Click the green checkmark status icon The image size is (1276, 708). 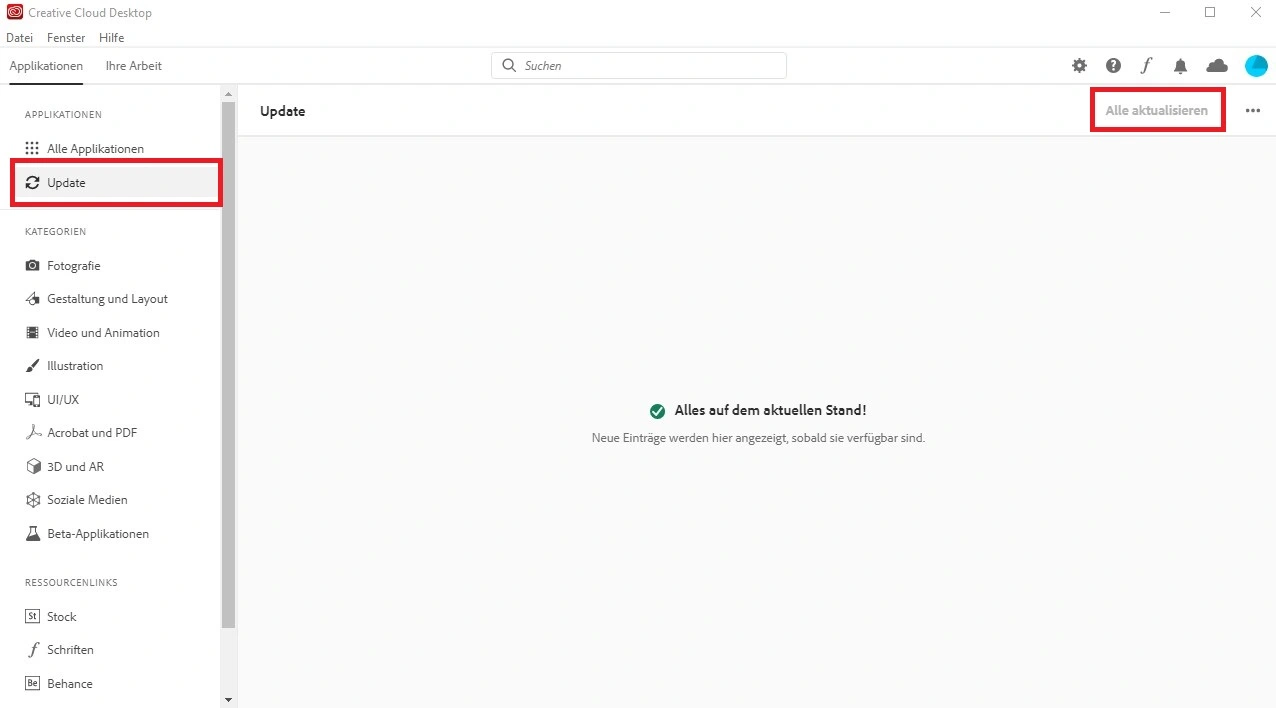pos(657,411)
